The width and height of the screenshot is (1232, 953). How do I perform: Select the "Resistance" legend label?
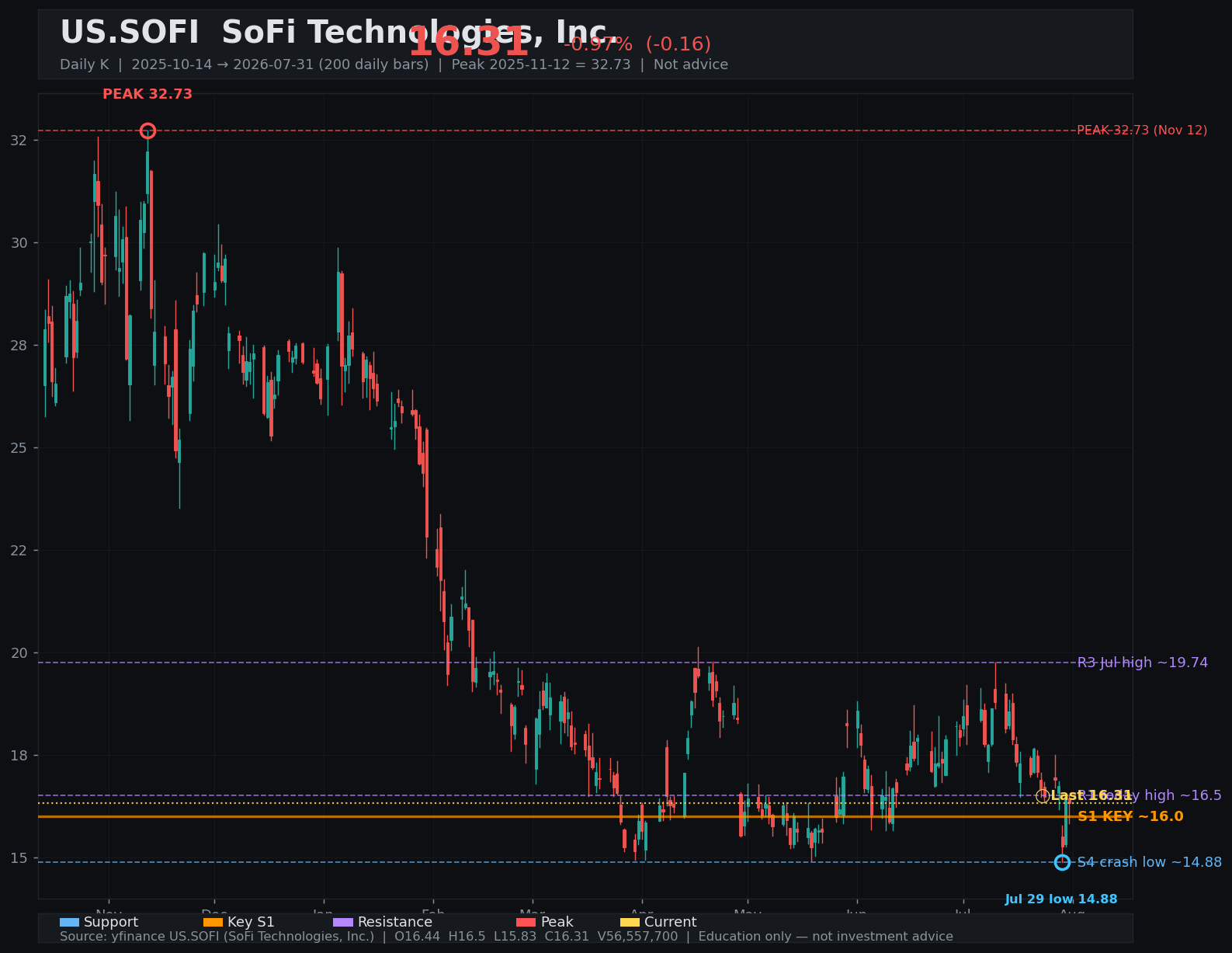395,922
